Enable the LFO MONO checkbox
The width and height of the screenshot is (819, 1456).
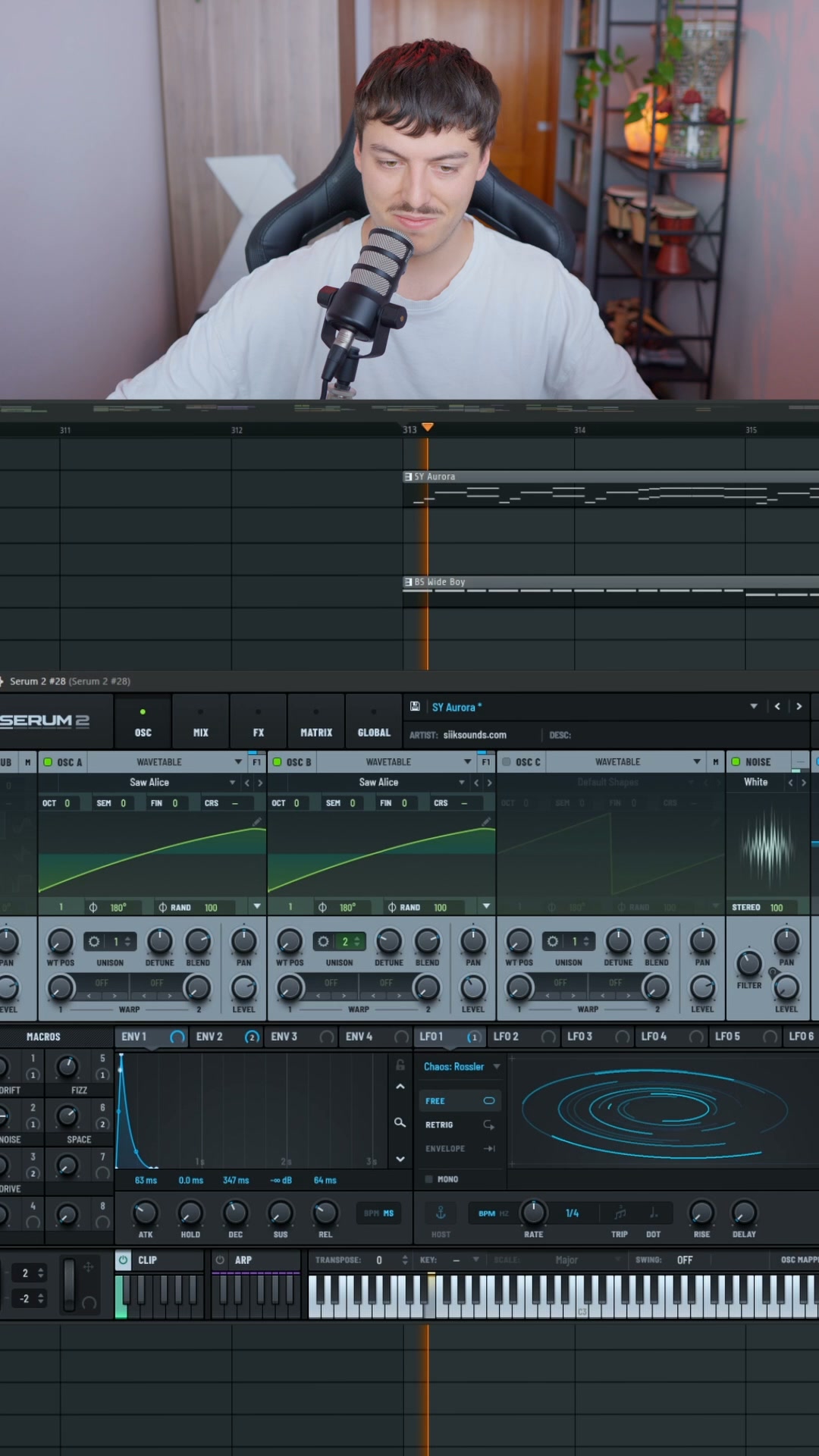[429, 1179]
